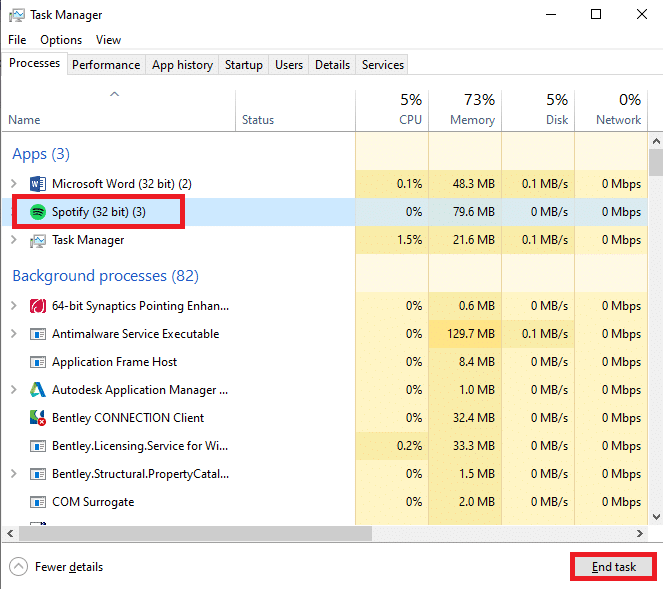Click Bentley CONNECTION's 32.4 MB memory value
The width and height of the screenshot is (663, 589).
pos(474,418)
